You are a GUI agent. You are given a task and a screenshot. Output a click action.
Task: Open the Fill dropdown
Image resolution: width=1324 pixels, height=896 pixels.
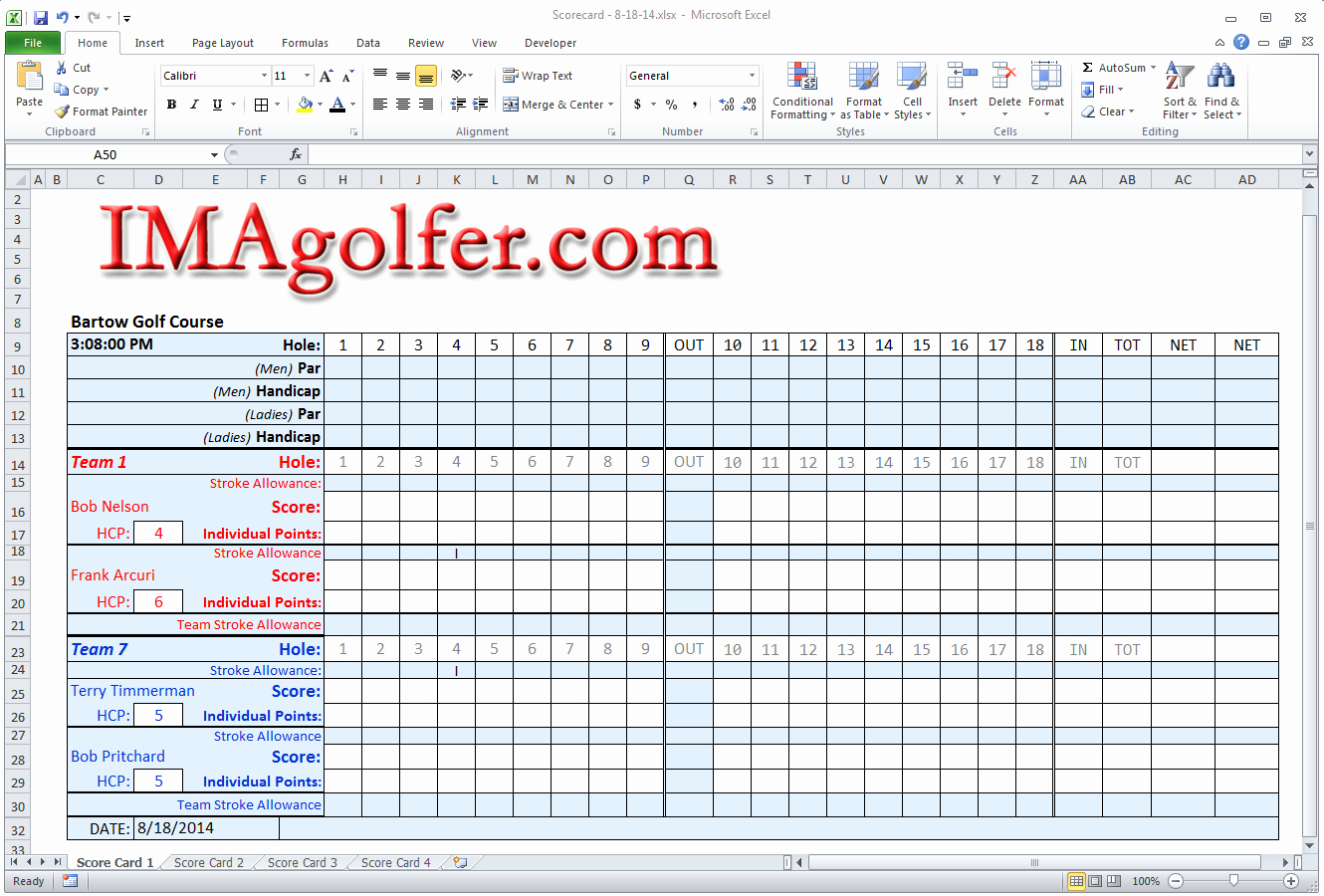(x=1103, y=90)
